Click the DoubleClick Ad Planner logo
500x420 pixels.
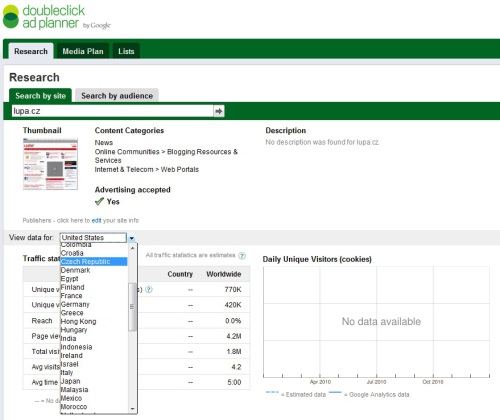tap(56, 17)
